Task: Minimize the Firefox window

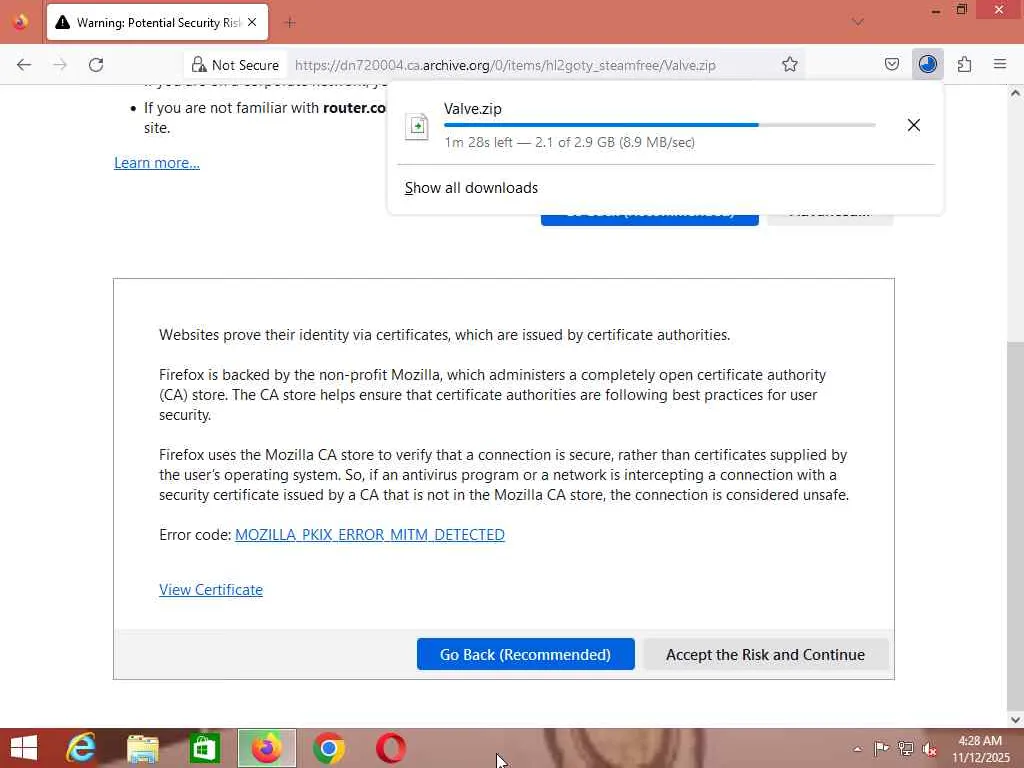Action: click(935, 10)
